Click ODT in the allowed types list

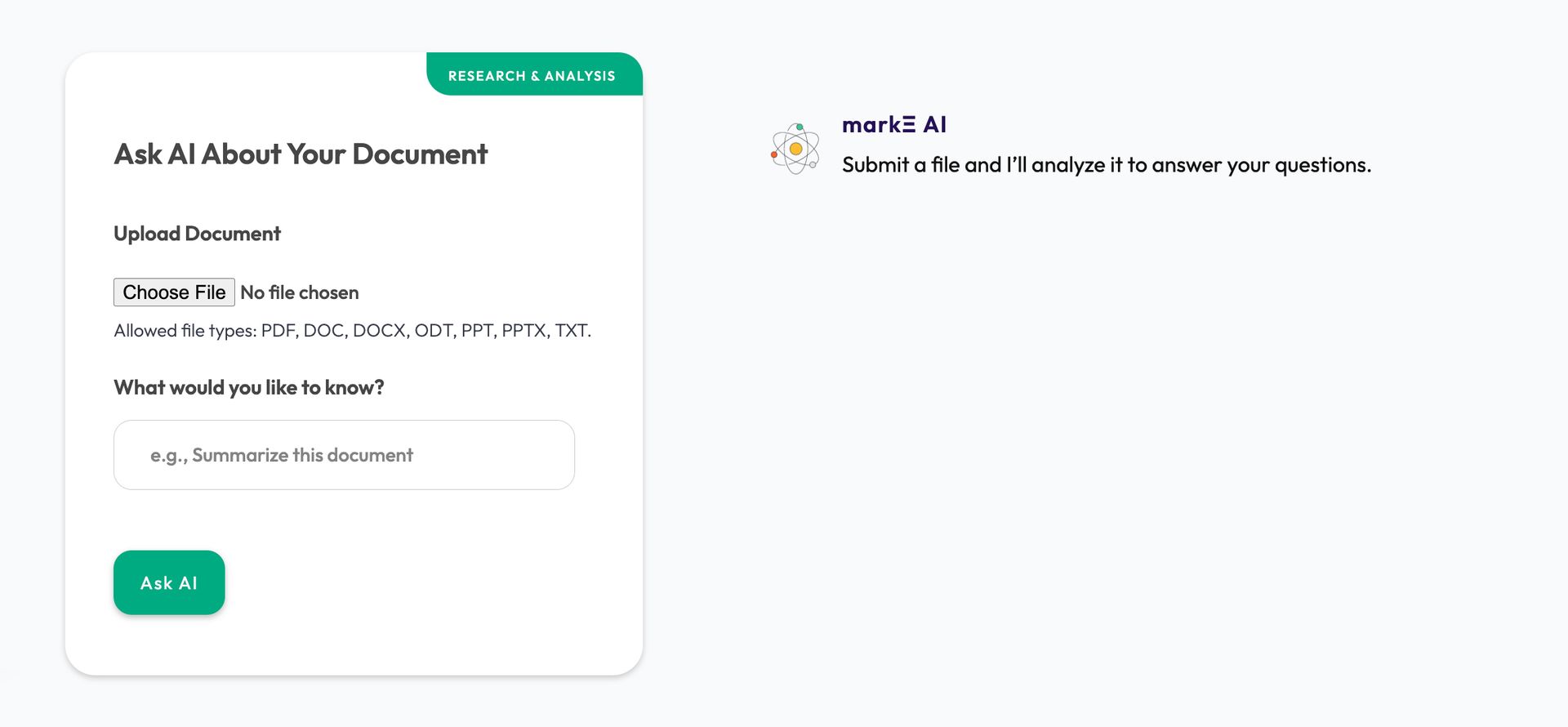point(433,331)
